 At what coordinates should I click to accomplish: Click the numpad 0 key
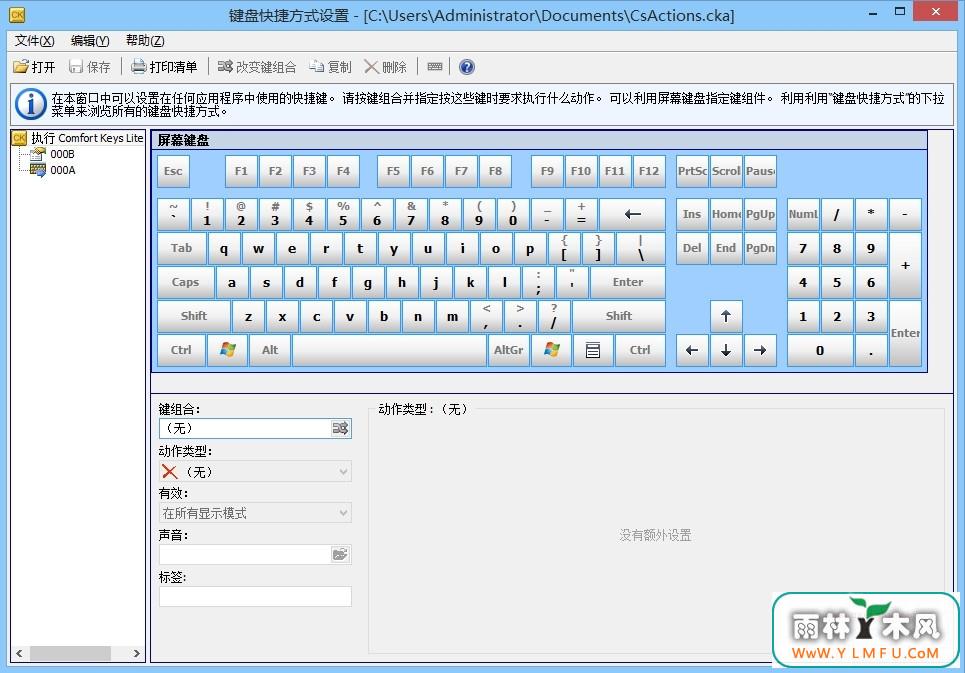(x=820, y=350)
